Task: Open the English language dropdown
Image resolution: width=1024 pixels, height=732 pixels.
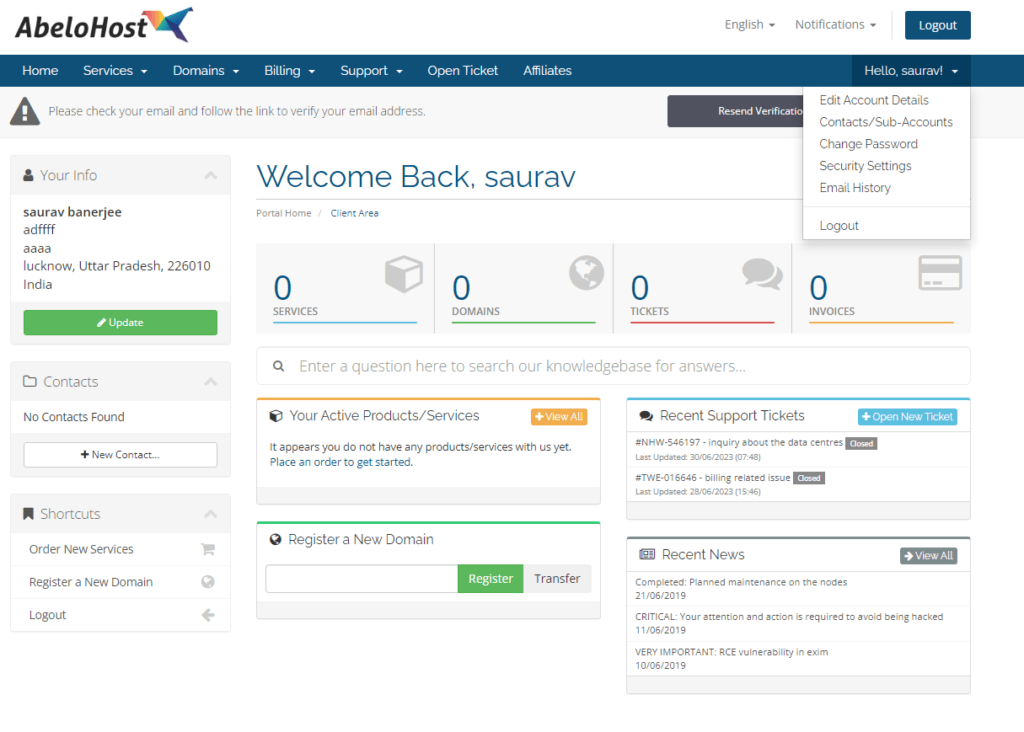Action: tap(749, 24)
